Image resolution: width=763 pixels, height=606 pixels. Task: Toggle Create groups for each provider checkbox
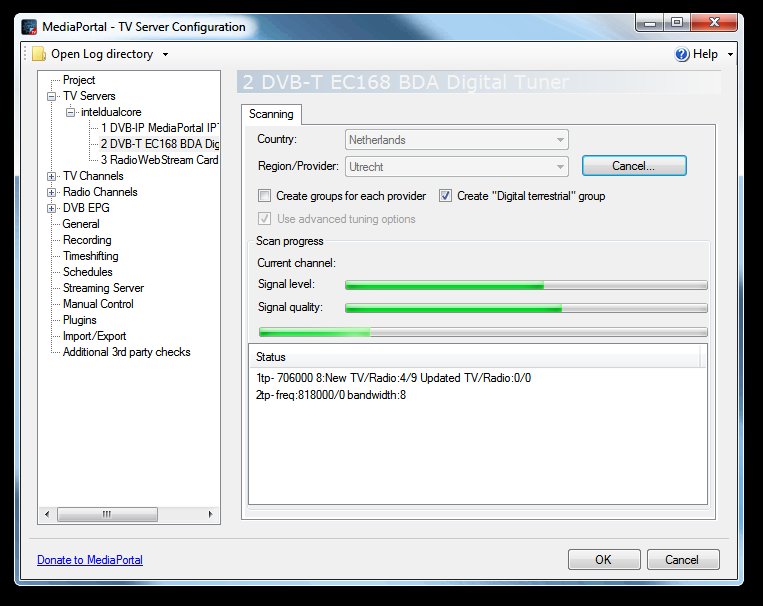(264, 196)
